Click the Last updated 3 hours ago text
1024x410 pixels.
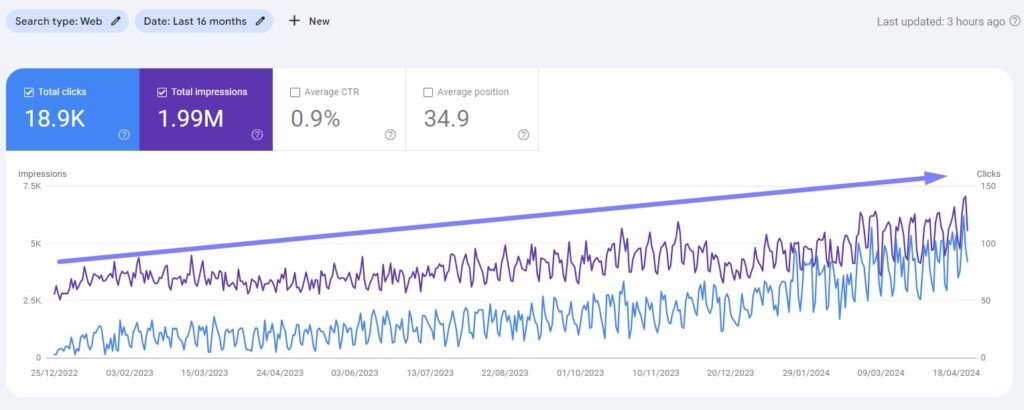point(940,21)
